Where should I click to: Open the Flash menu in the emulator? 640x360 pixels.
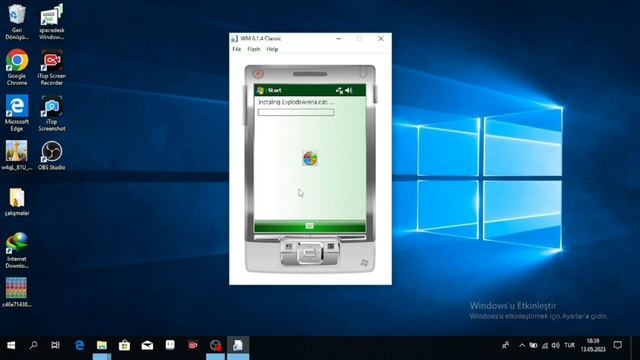253,49
